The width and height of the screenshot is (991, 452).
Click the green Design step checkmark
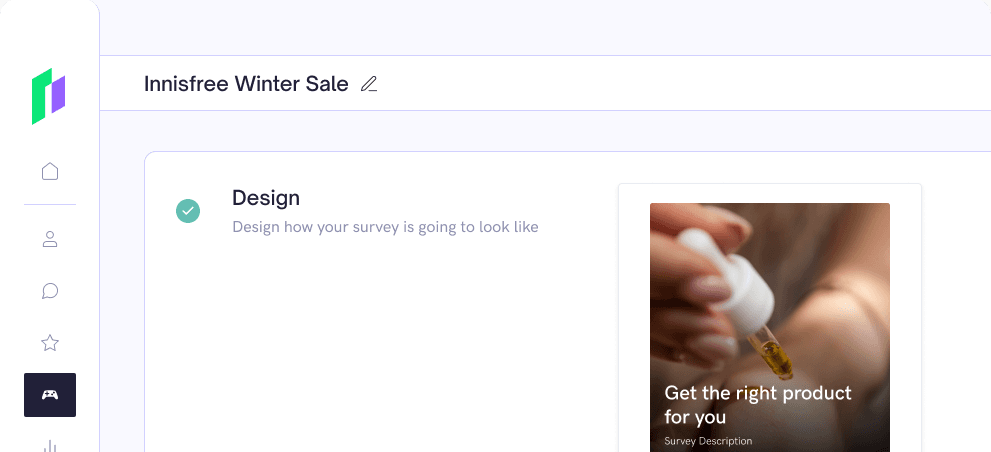tap(188, 211)
